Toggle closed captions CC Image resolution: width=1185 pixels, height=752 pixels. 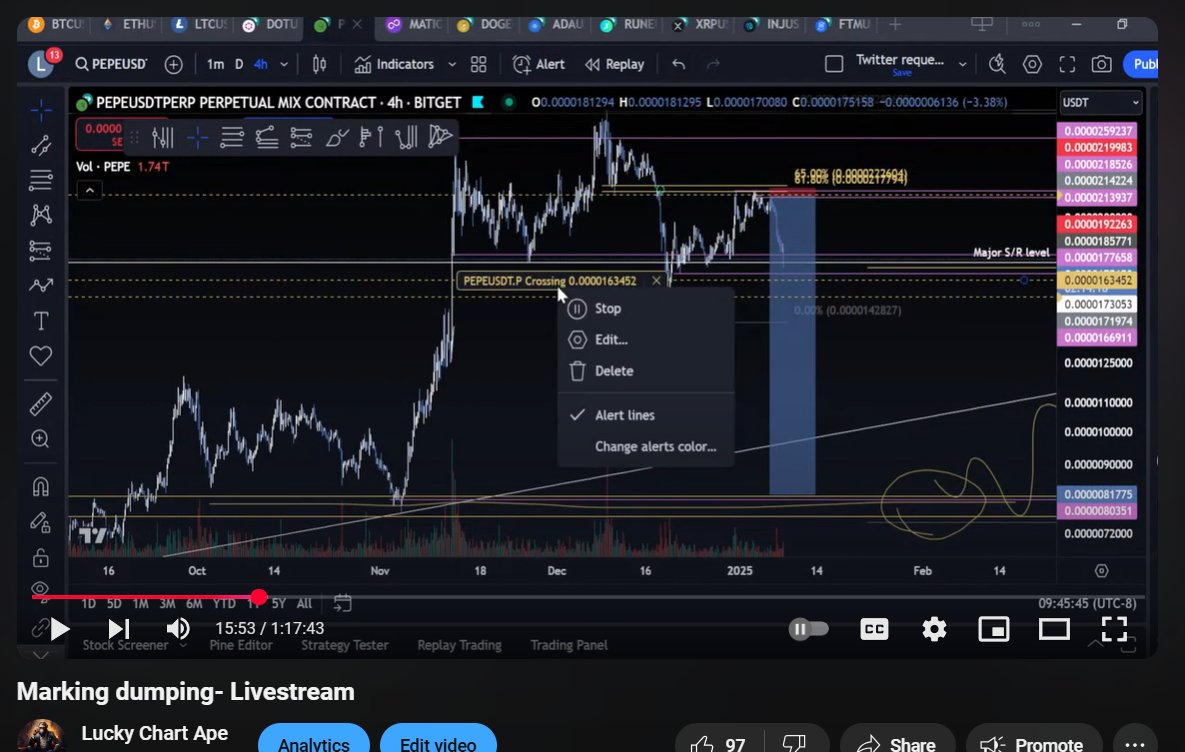(874, 629)
